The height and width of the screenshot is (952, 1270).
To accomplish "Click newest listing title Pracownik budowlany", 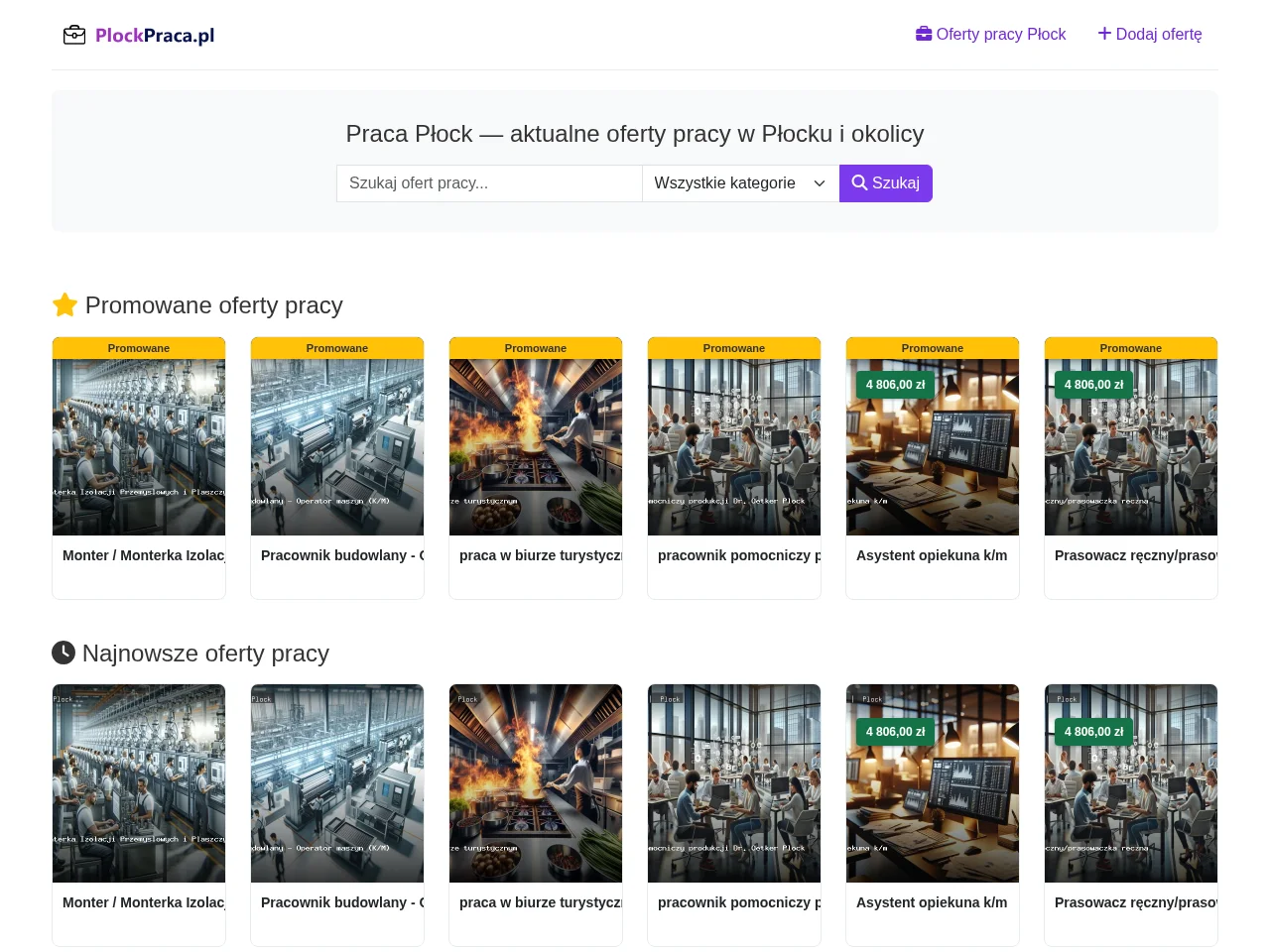I will [x=342, y=902].
